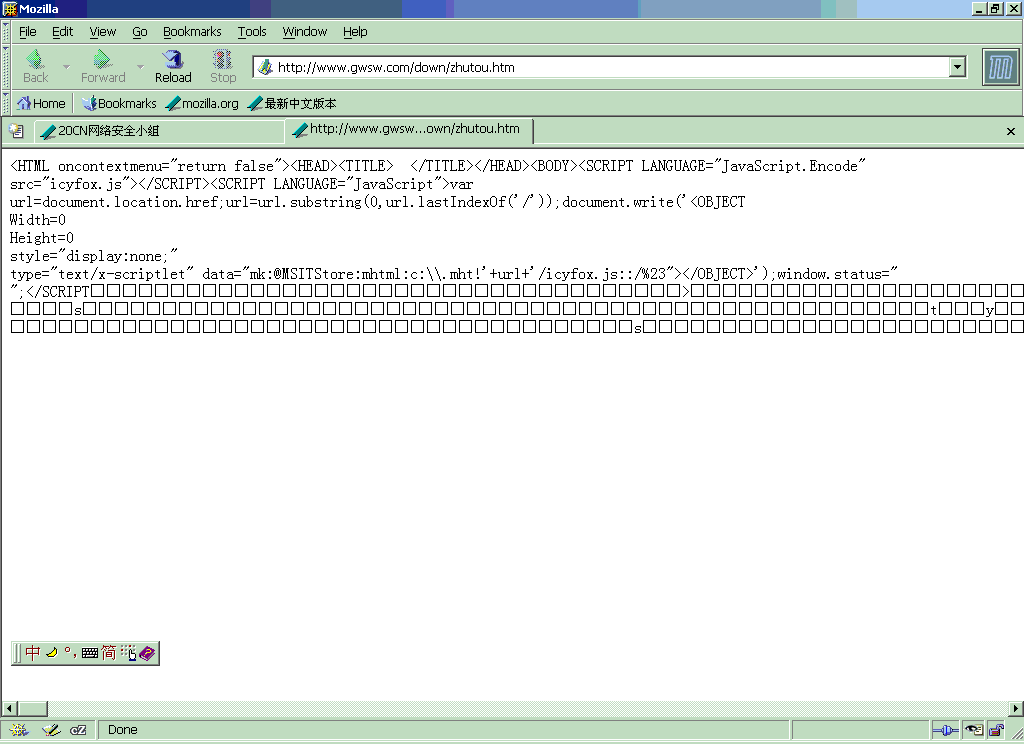Click the Mozilla throbber logo
1024x744 pixels.
(1000, 67)
